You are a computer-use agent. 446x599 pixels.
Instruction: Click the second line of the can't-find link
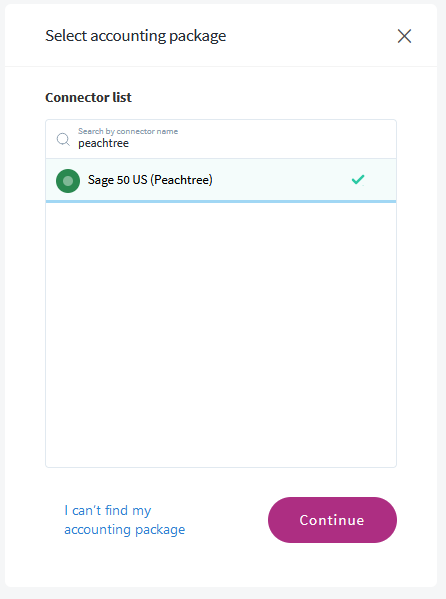click(x=125, y=529)
